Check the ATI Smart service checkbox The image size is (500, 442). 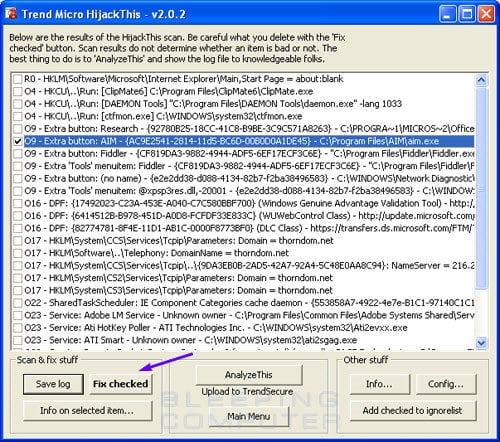point(18,341)
